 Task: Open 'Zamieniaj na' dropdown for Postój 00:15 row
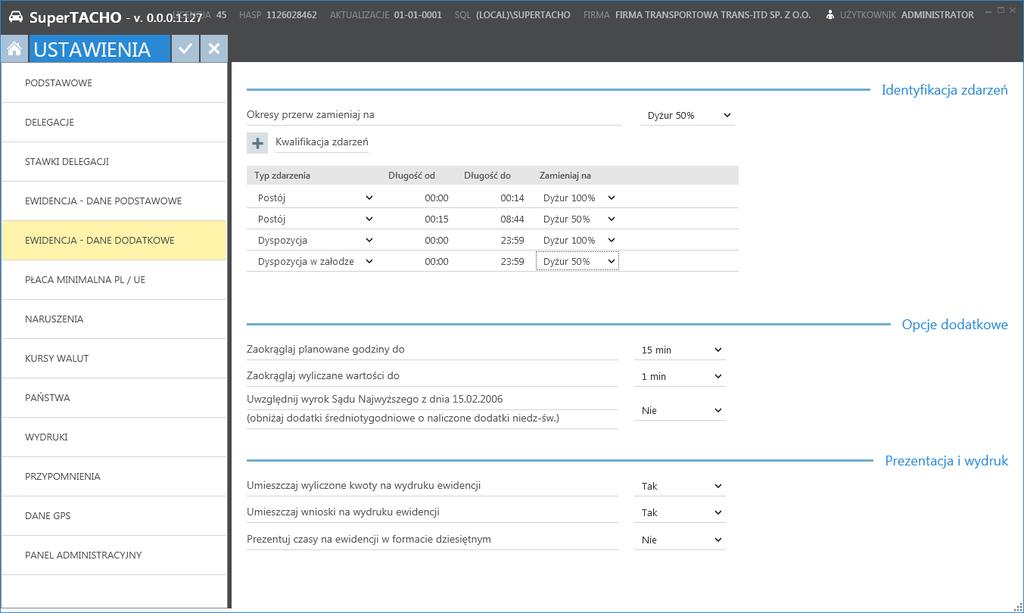point(577,219)
